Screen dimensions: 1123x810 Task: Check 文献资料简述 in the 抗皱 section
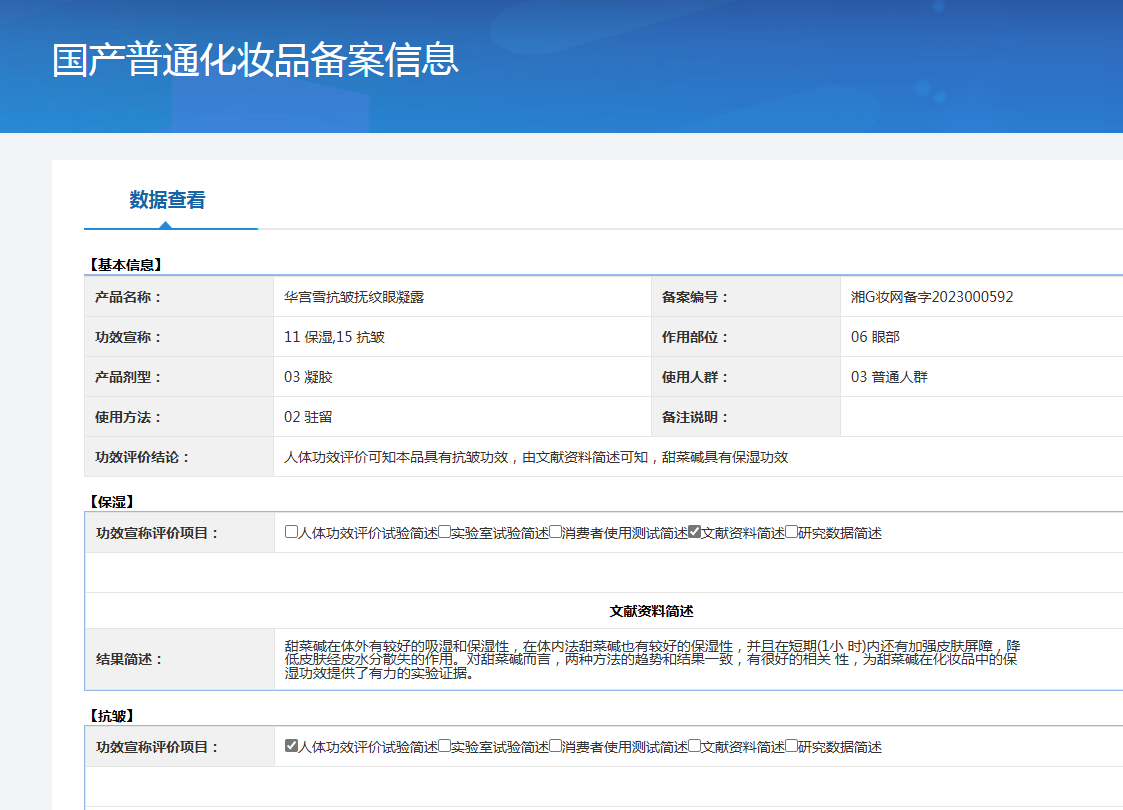[695, 746]
